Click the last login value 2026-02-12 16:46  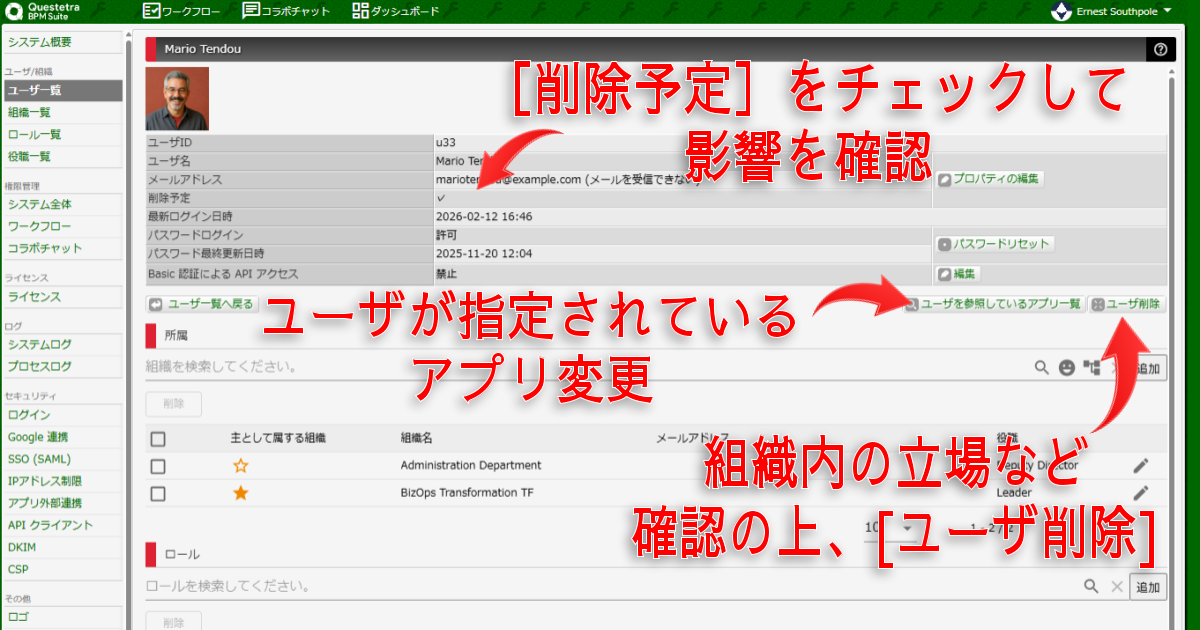(484, 216)
